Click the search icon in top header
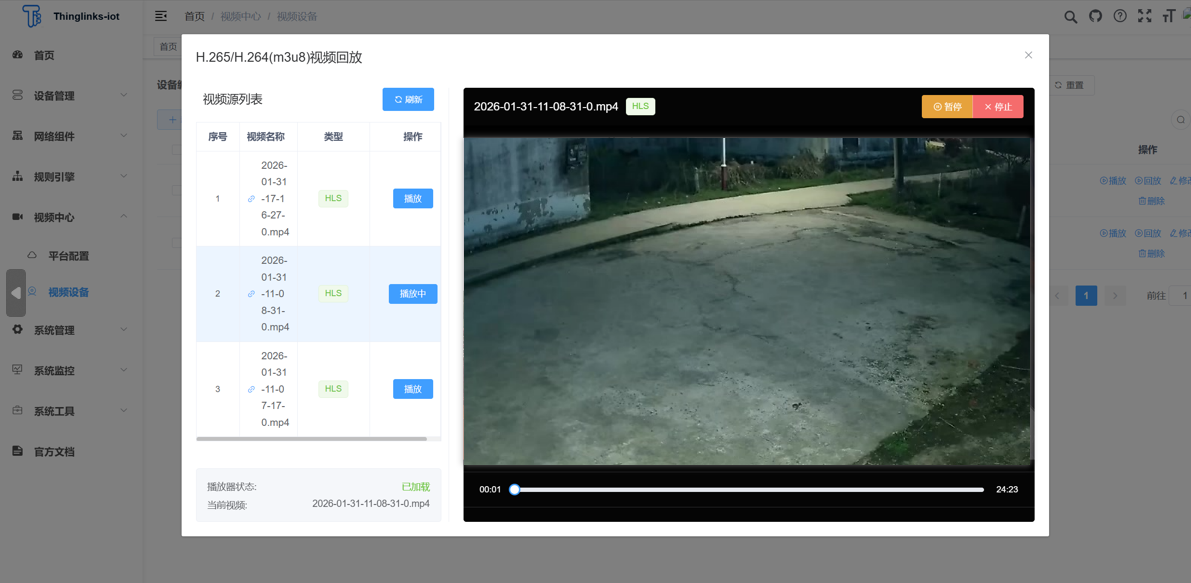The height and width of the screenshot is (583, 1191). pyautogui.click(x=1070, y=17)
